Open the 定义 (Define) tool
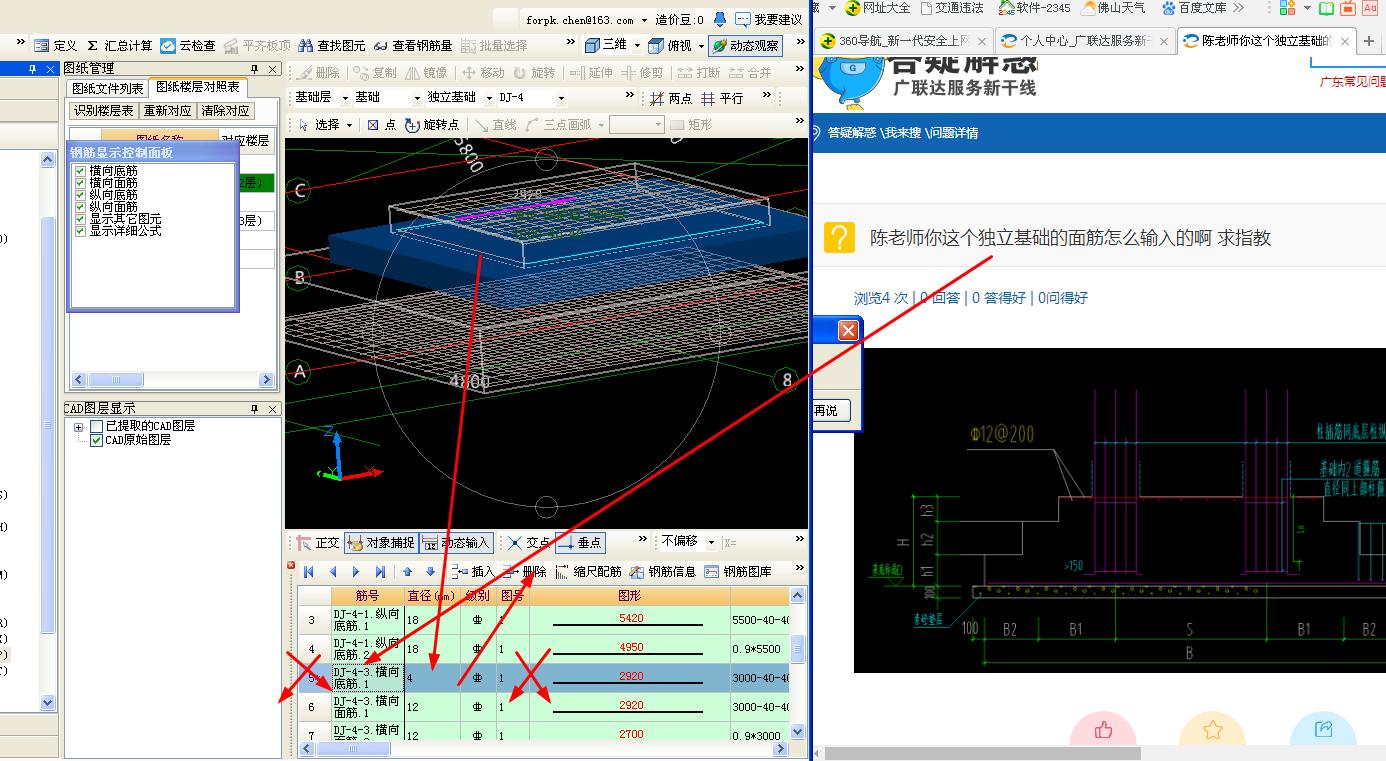The height and width of the screenshot is (761, 1386). pos(55,46)
